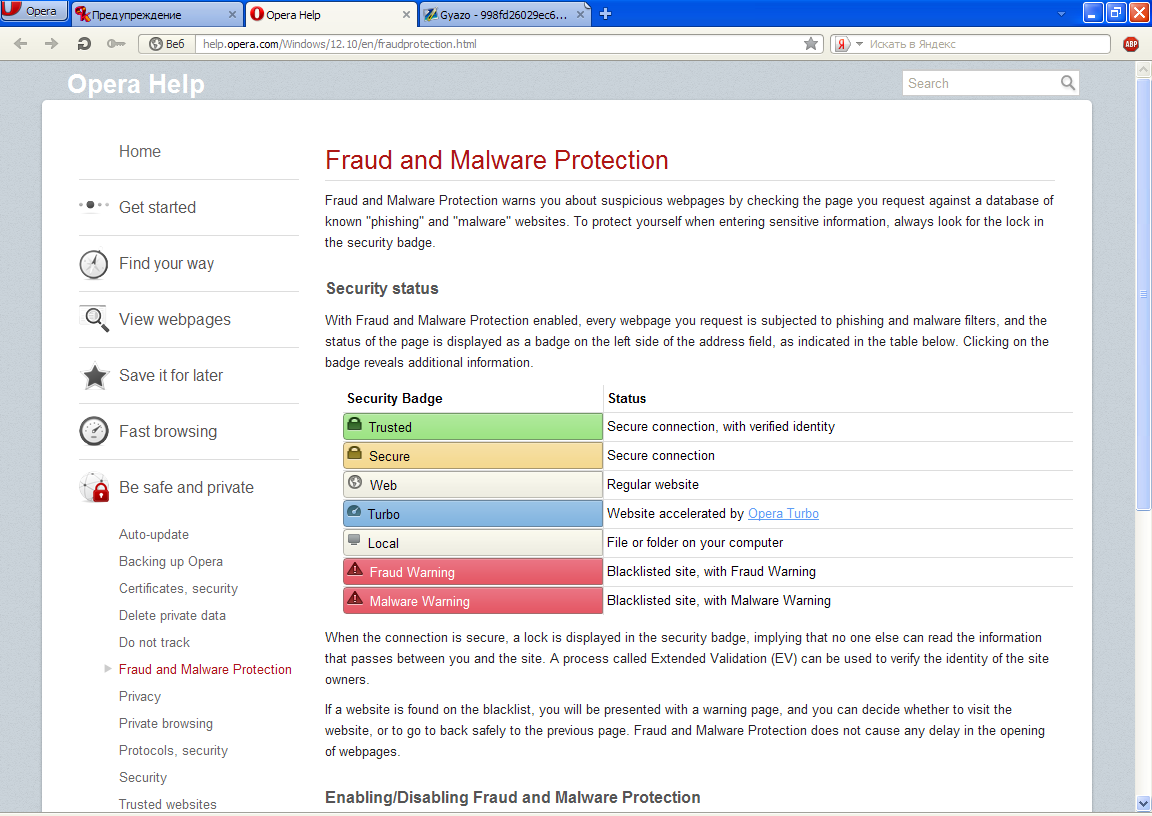Image resolution: width=1152 pixels, height=816 pixels.
Task: Click the scrollbar up arrow
Action: click(1143, 70)
